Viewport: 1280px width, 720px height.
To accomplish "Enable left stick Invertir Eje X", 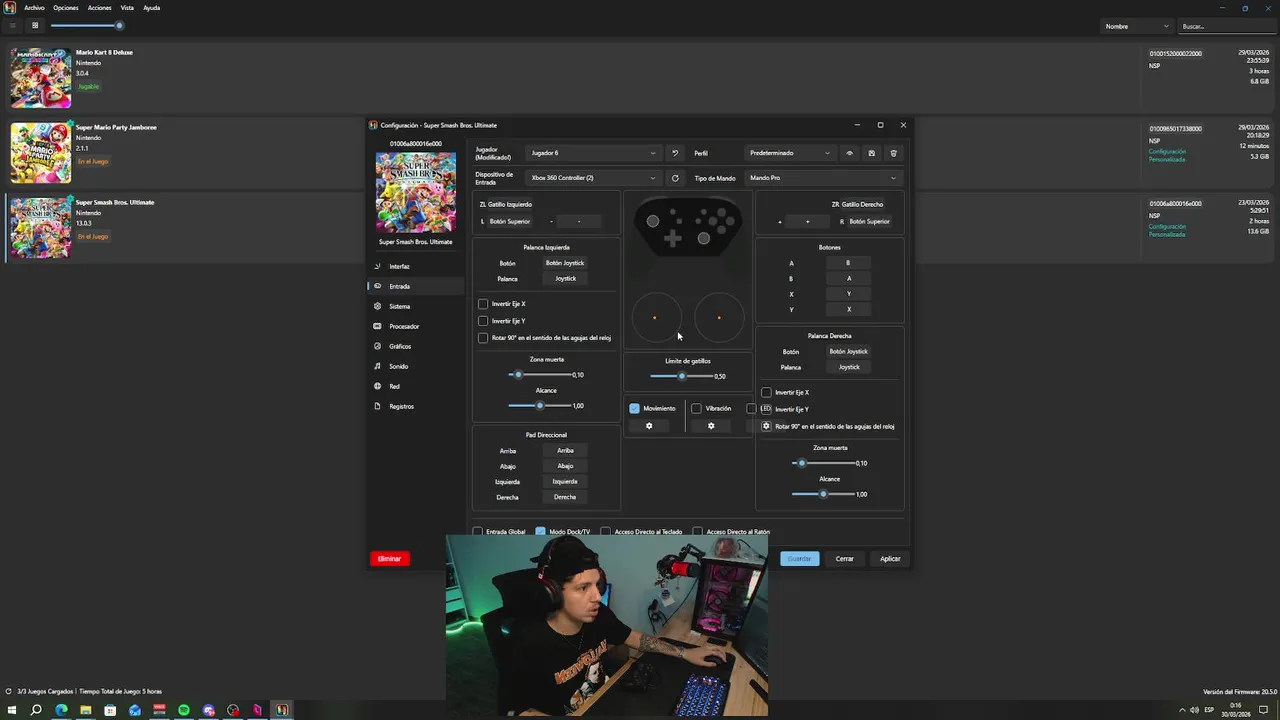I will [483, 304].
